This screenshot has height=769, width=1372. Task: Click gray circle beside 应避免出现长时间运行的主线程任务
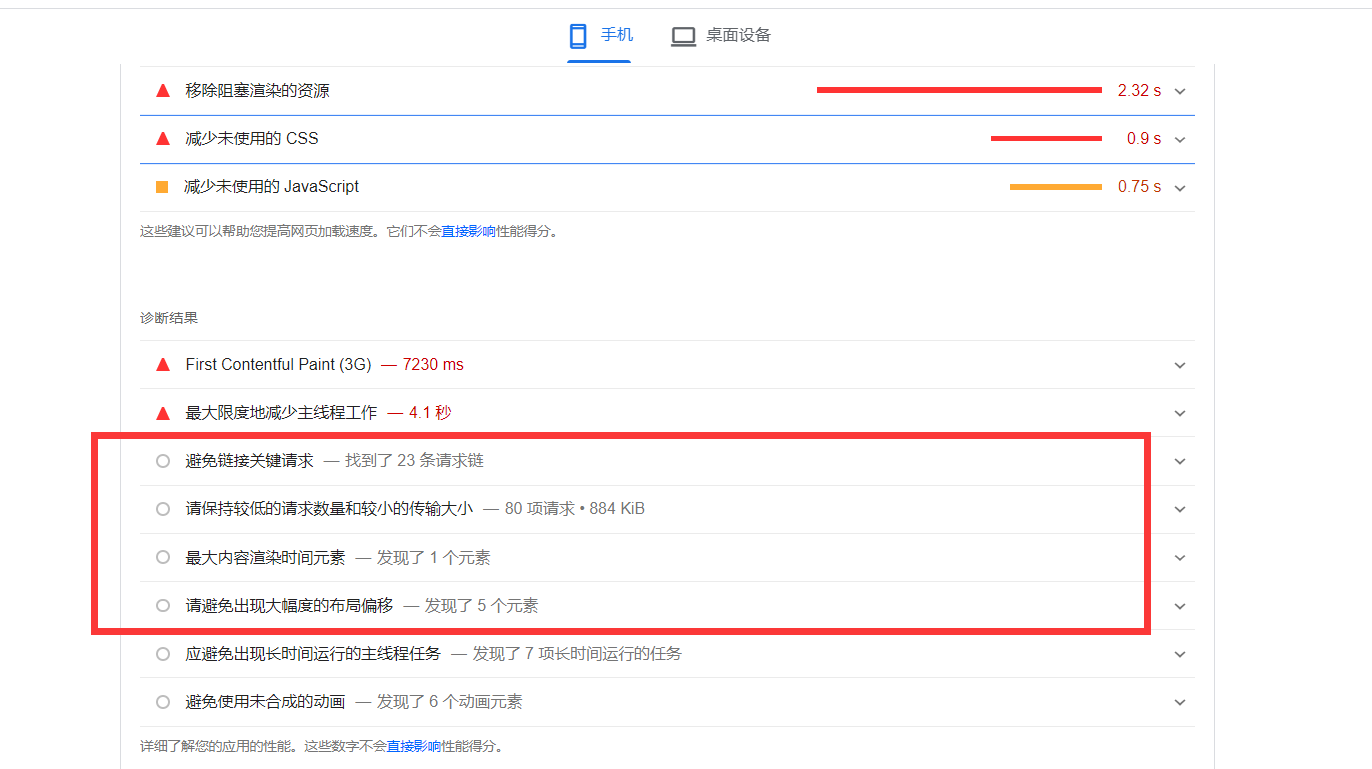[x=163, y=654]
